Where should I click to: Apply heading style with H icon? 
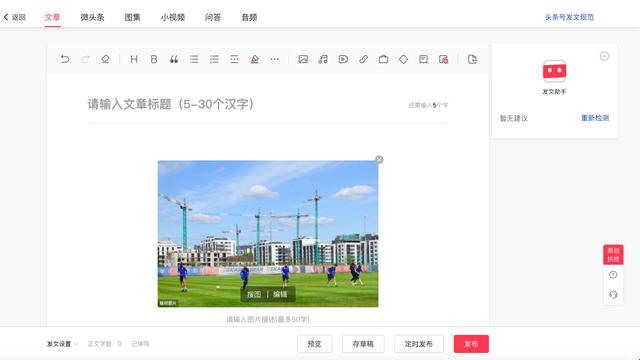[x=133, y=59]
